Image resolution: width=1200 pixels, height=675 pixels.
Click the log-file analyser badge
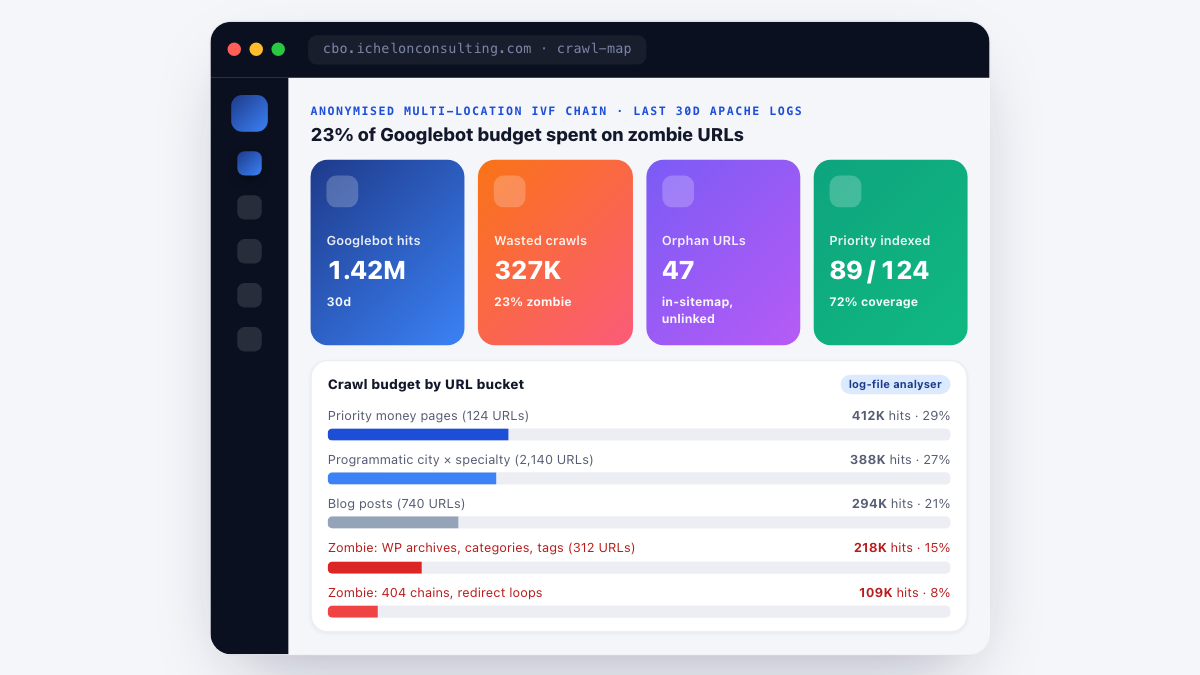point(895,384)
